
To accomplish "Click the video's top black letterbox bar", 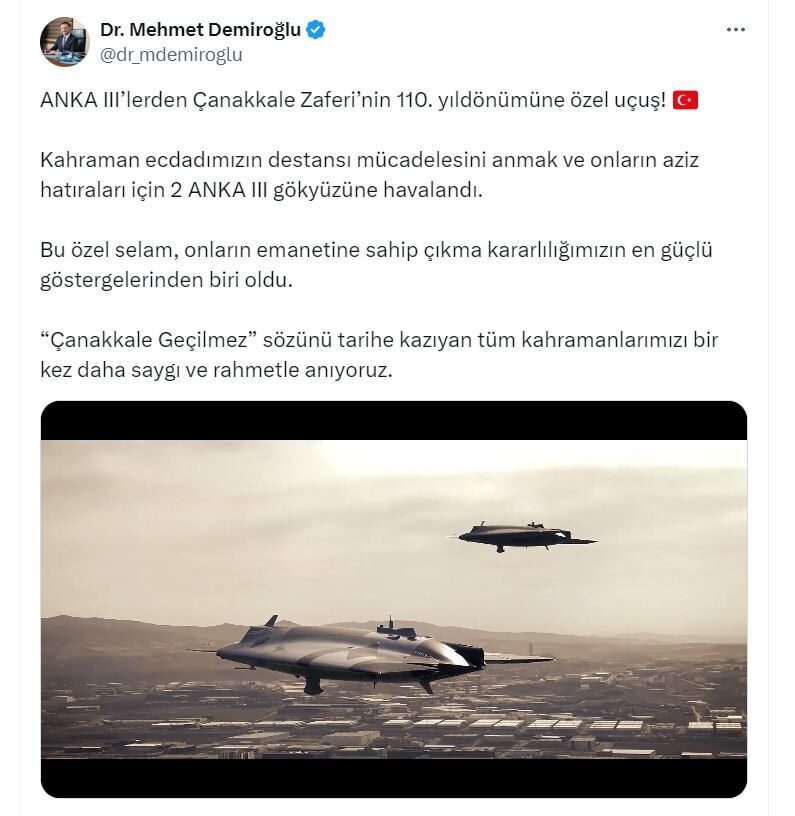I will (394, 421).
